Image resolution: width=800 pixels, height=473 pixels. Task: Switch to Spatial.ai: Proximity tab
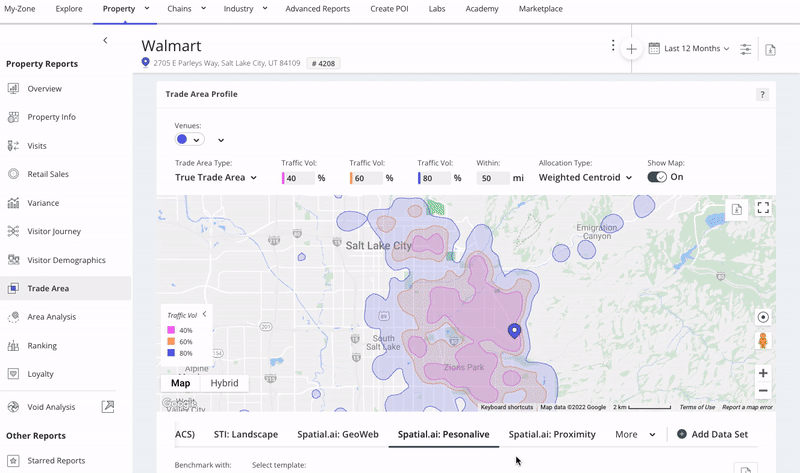(552, 434)
